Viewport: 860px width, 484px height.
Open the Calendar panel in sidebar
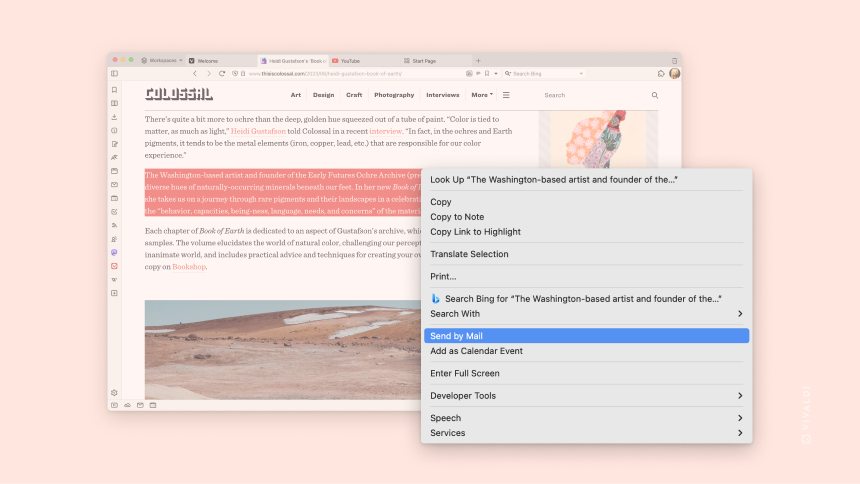114,198
